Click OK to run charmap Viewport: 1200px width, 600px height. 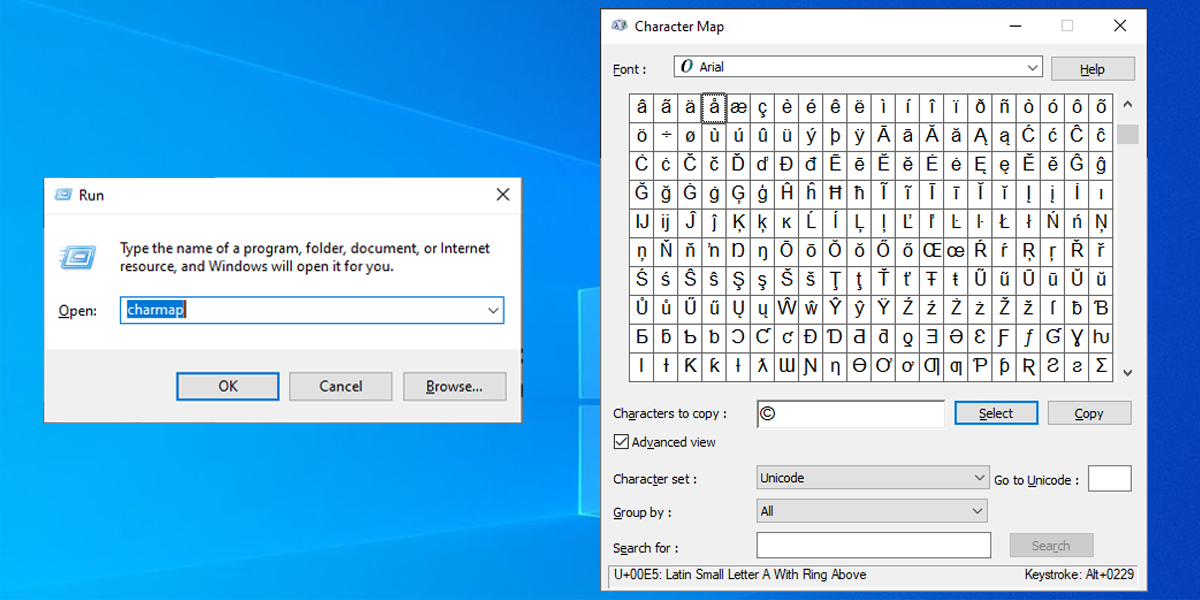227,386
